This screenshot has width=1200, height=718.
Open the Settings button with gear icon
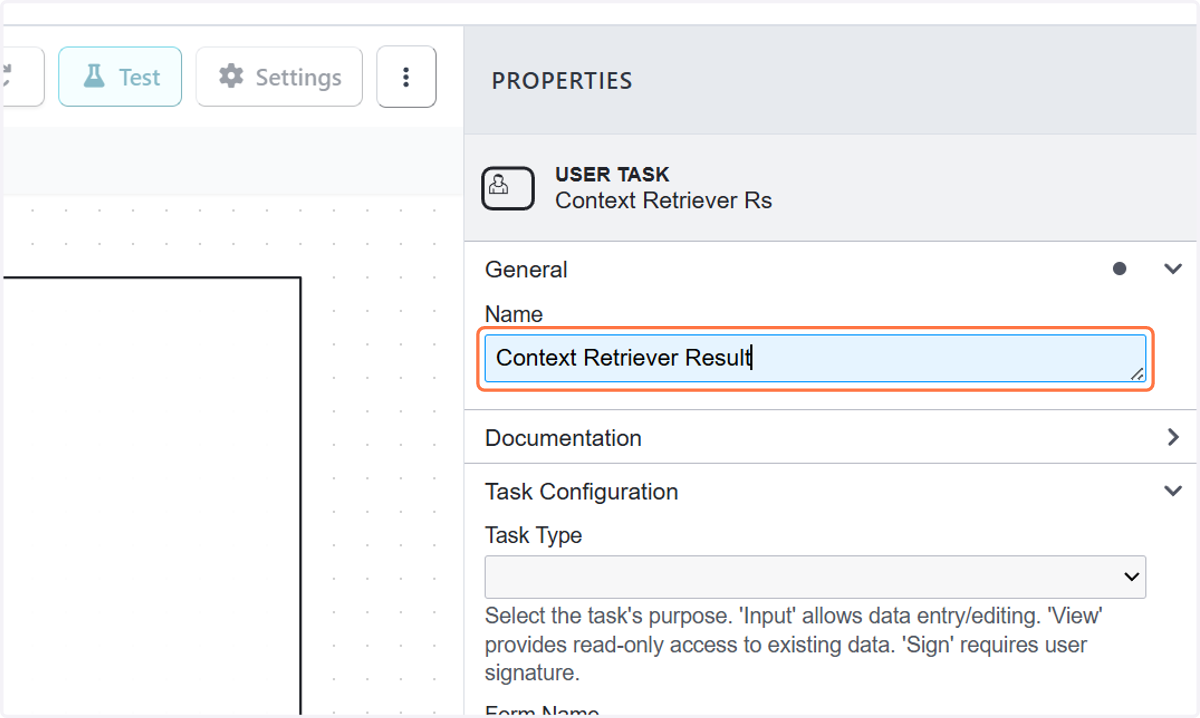click(x=279, y=77)
